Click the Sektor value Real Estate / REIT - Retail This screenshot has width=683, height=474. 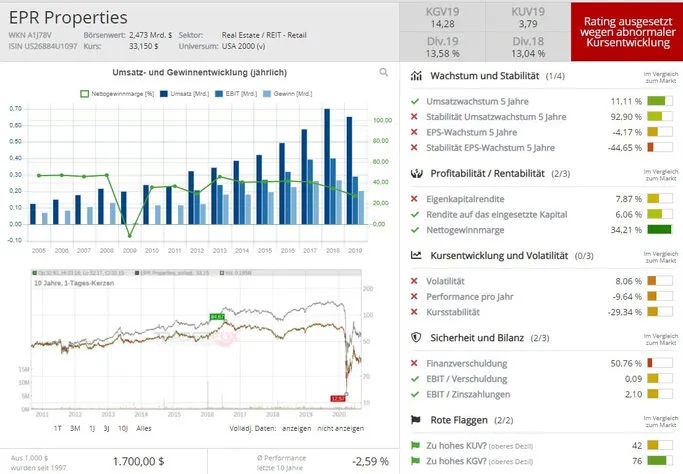point(264,35)
